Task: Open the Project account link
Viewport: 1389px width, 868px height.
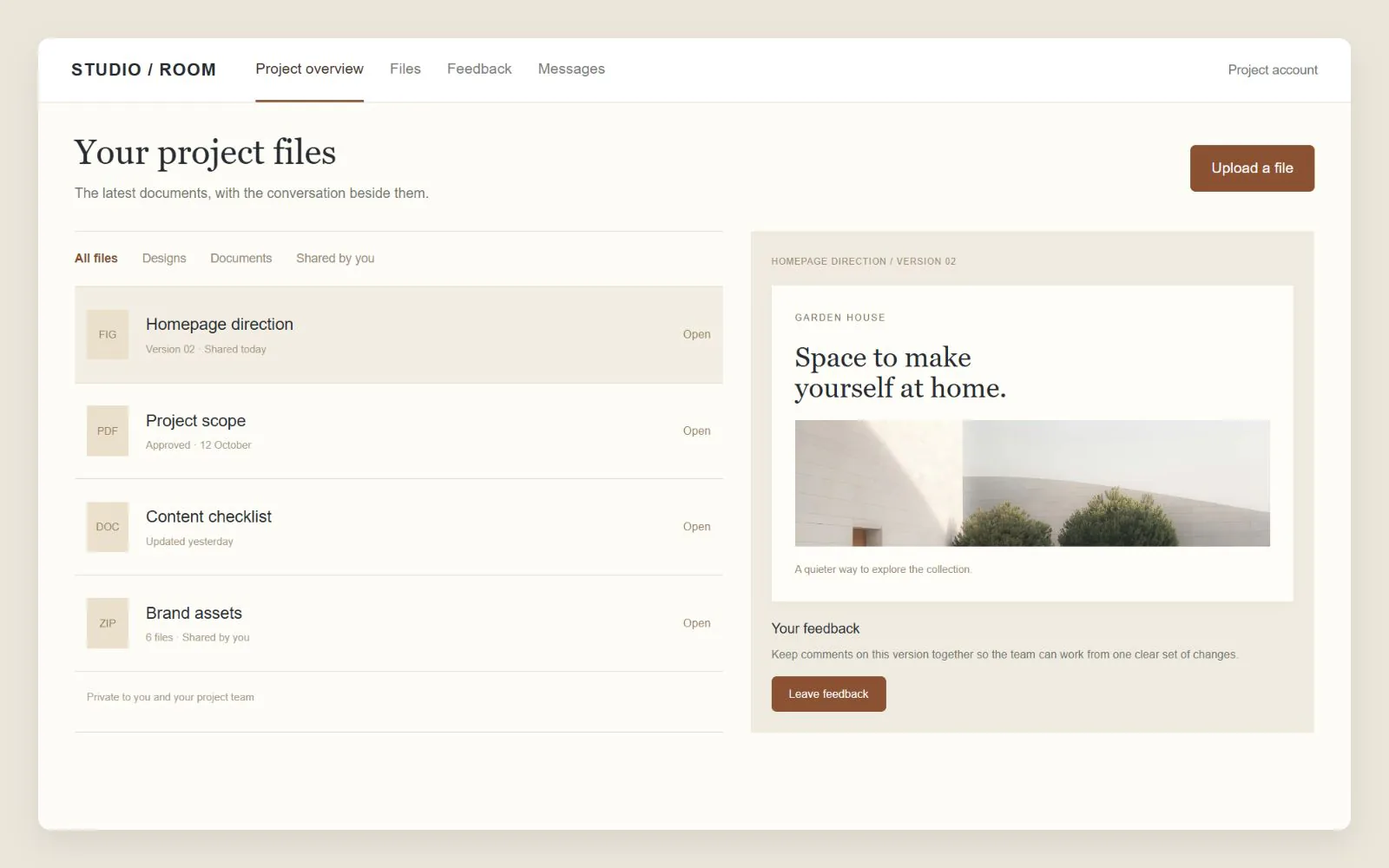Action: pos(1273,69)
